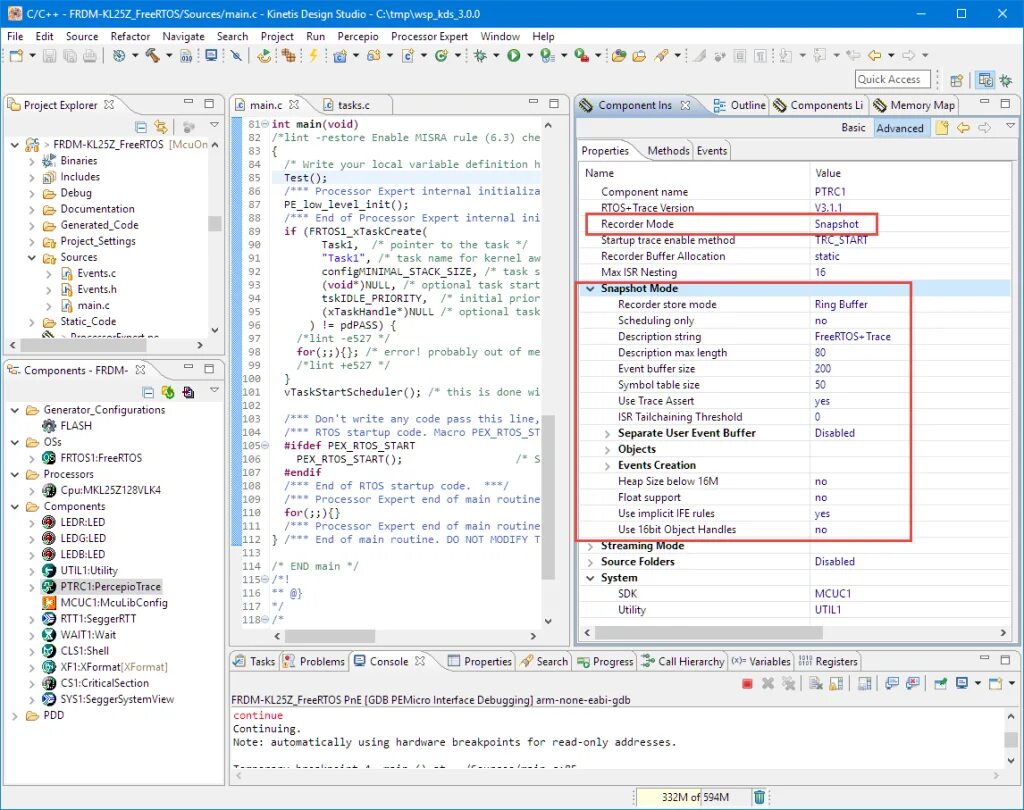The image size is (1024, 810).
Task: Collapse the Sources folder in Project Explorer
Action: tap(31, 258)
